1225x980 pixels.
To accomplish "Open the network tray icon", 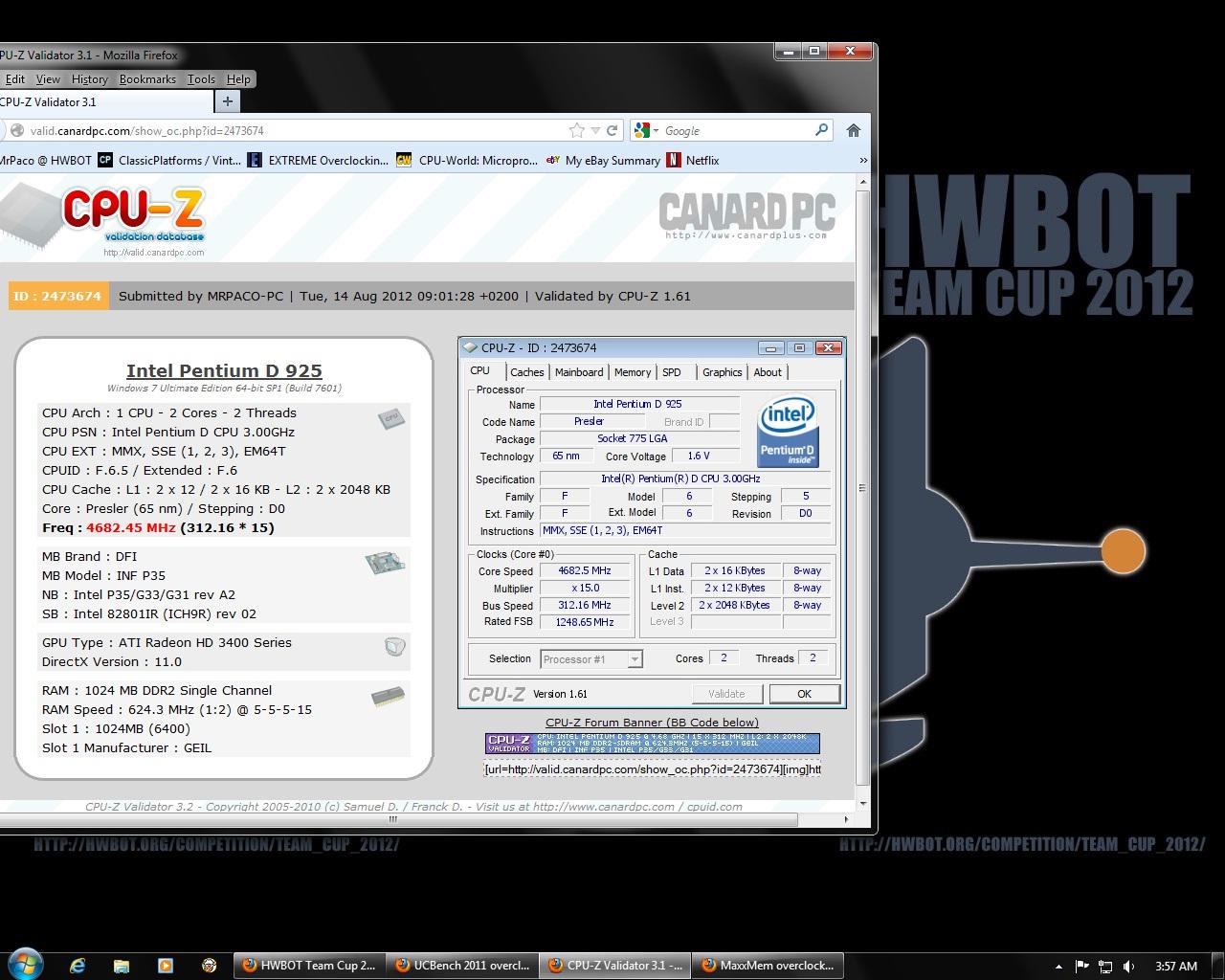I will (1105, 967).
